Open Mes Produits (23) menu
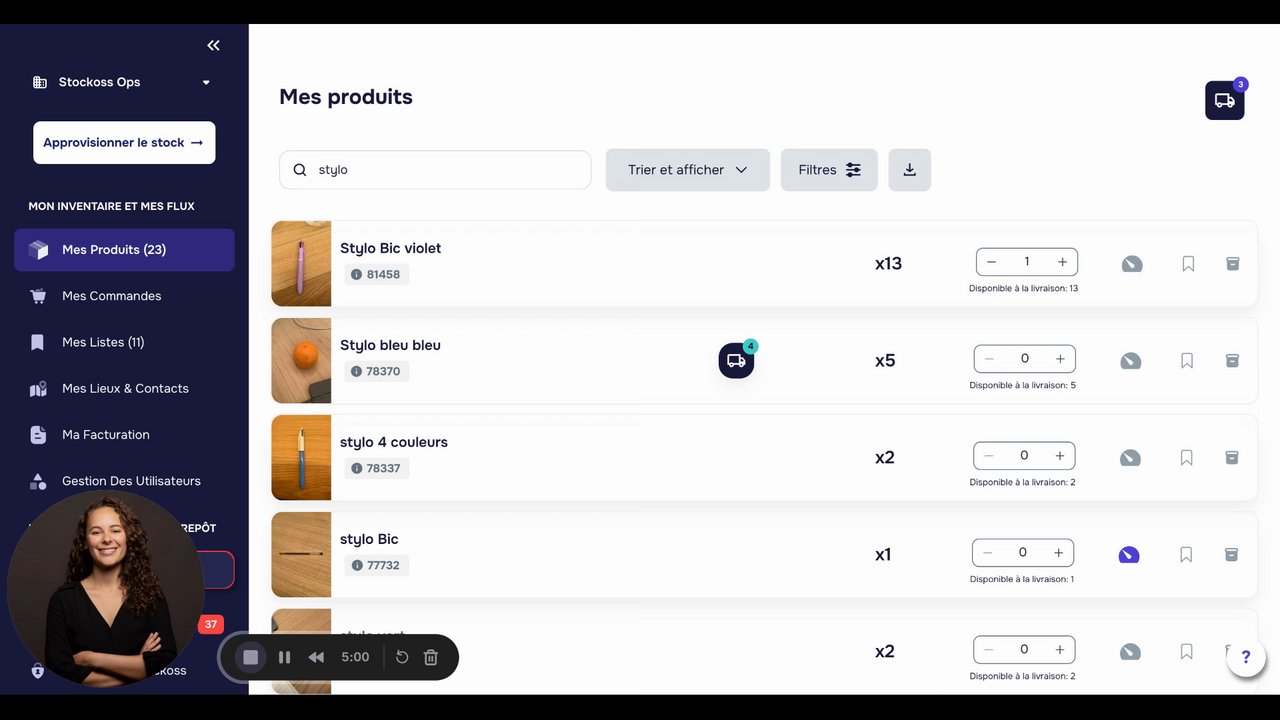This screenshot has height=720, width=1280. pos(124,250)
